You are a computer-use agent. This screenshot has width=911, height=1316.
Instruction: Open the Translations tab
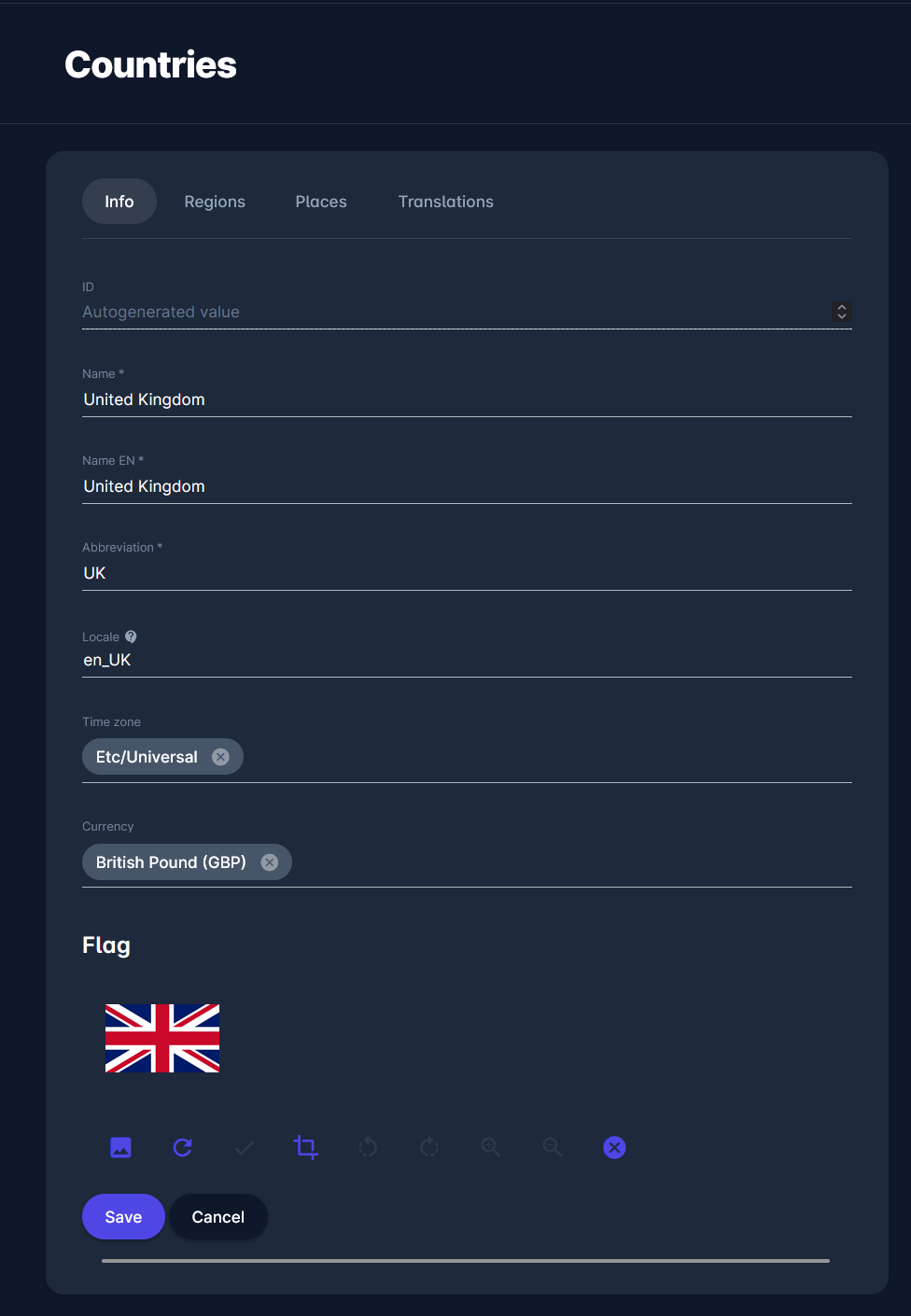coord(446,202)
